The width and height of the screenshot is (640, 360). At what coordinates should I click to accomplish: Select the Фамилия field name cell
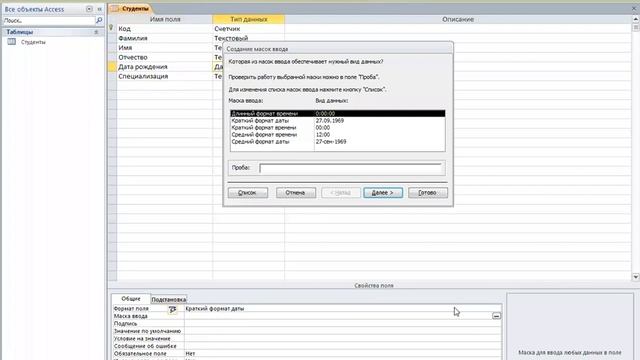tap(165, 38)
